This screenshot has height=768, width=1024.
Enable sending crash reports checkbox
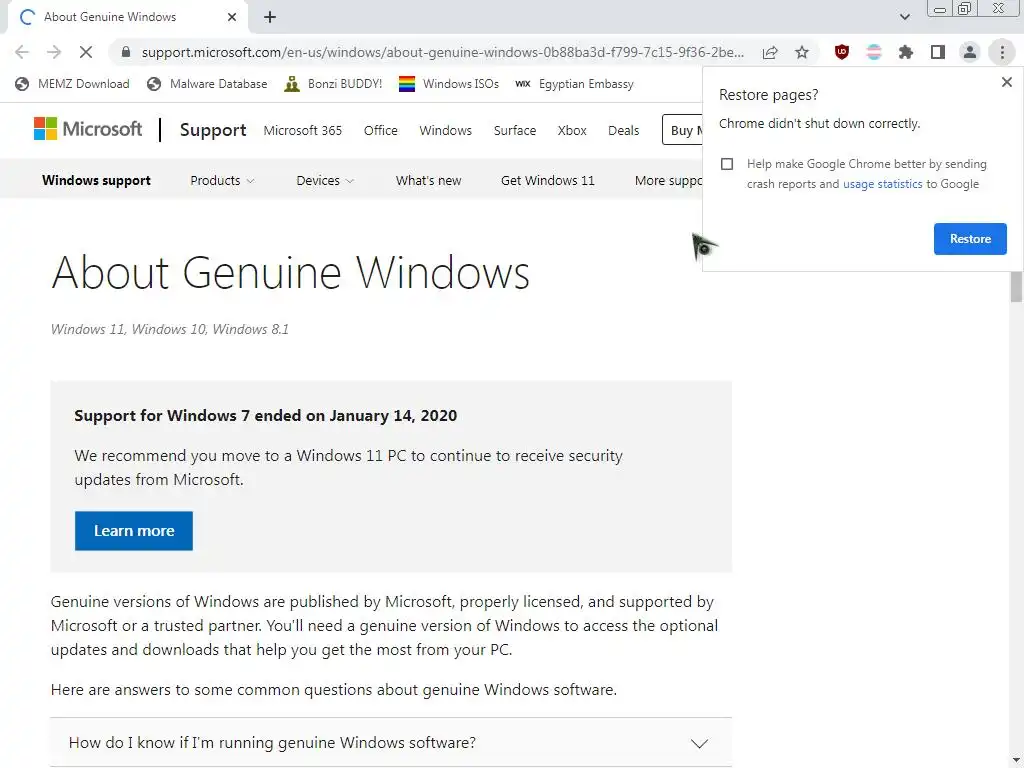coord(727,164)
